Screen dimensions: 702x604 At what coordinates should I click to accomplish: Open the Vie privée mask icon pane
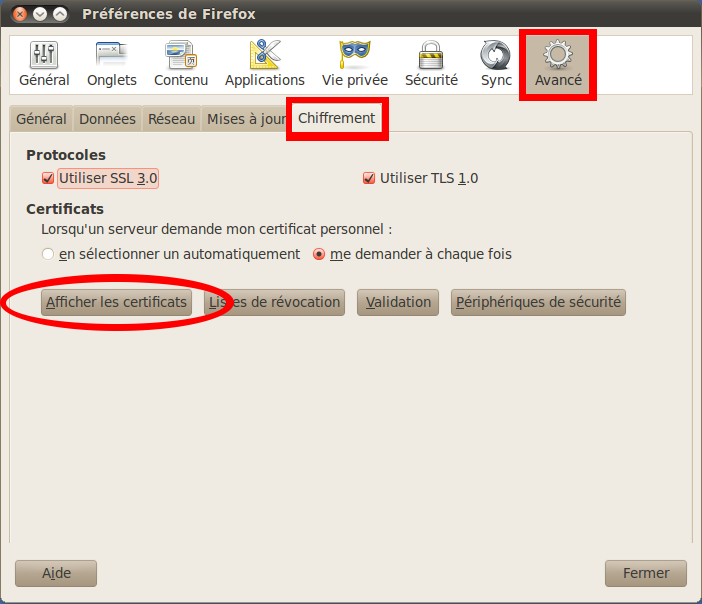[x=355, y=64]
